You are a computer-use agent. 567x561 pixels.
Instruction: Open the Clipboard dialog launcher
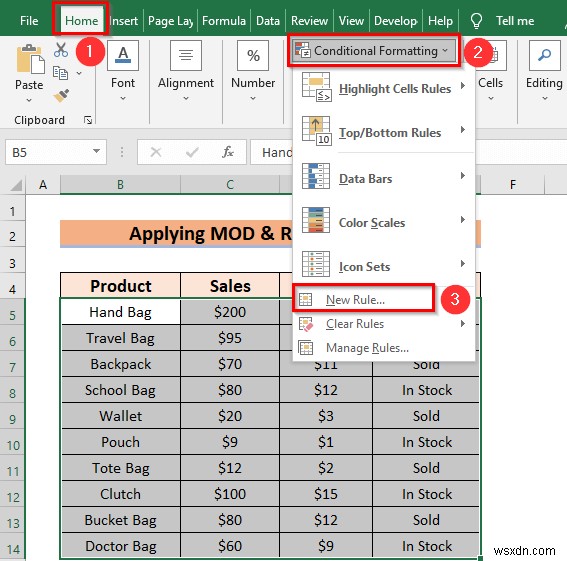(x=88, y=120)
